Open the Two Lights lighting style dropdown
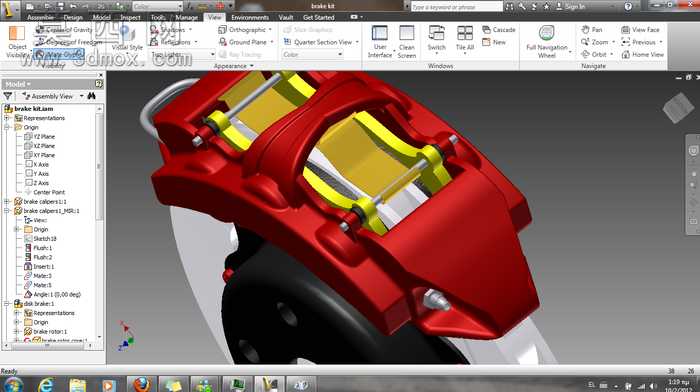This screenshot has width=700, height=392. (x=183, y=54)
